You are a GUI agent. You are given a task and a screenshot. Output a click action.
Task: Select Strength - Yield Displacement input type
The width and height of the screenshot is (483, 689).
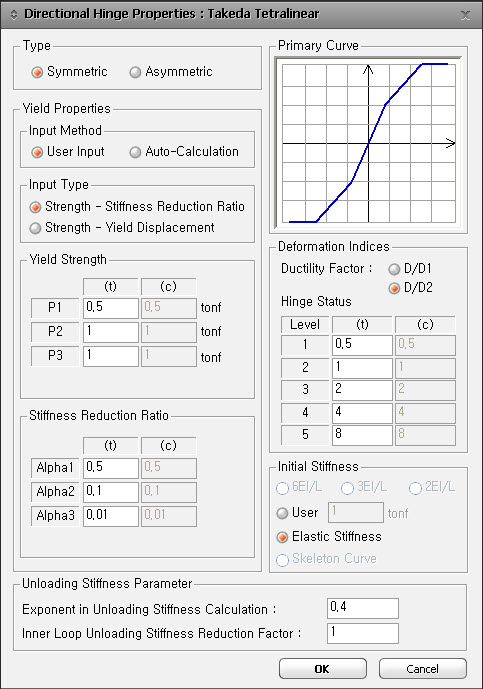coord(122,228)
